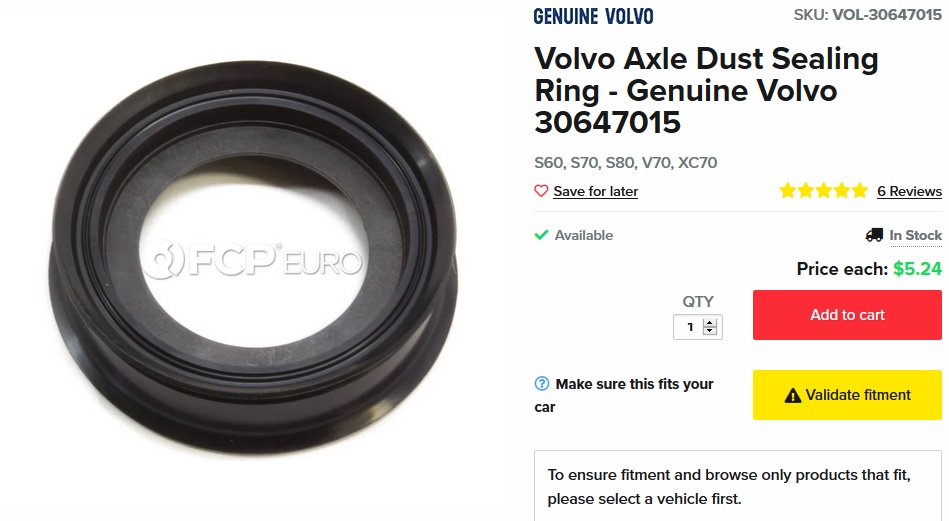This screenshot has height=521, width=949.
Task: Click the Save for later link
Action: (596, 191)
